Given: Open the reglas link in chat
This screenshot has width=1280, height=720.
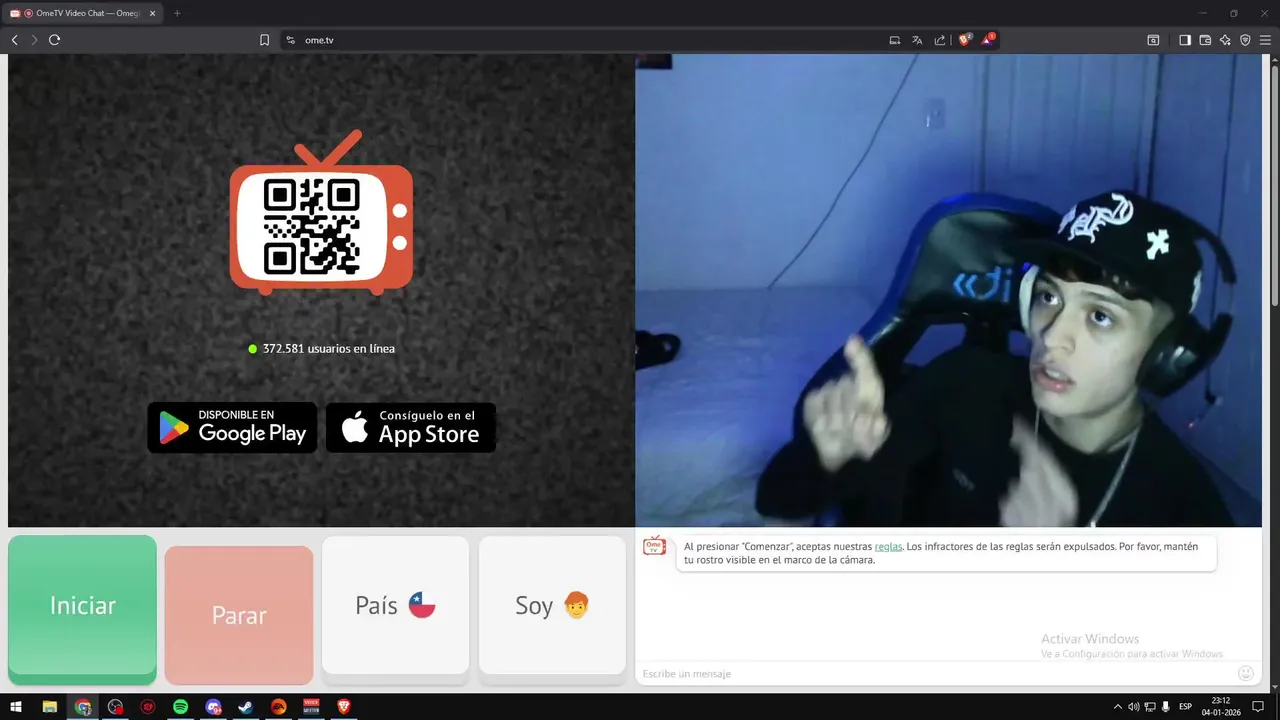Looking at the screenshot, I should [888, 547].
